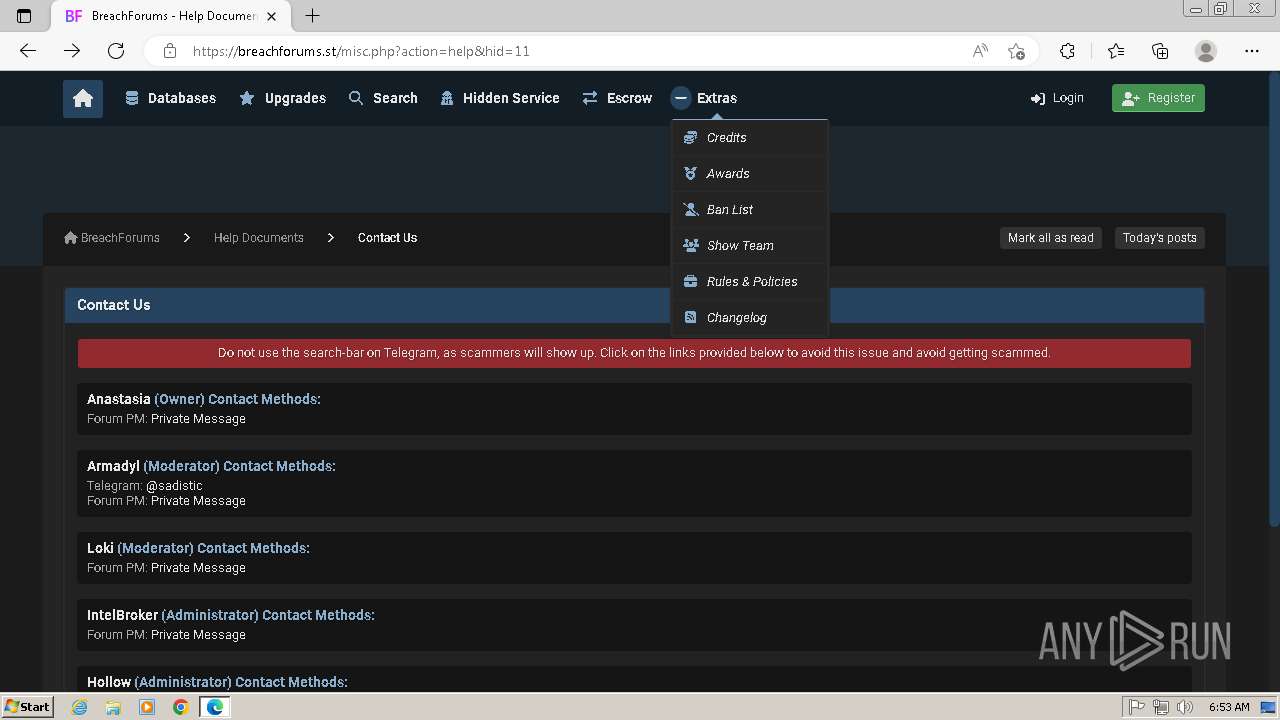Select Awards from Extras menu

coord(749,174)
